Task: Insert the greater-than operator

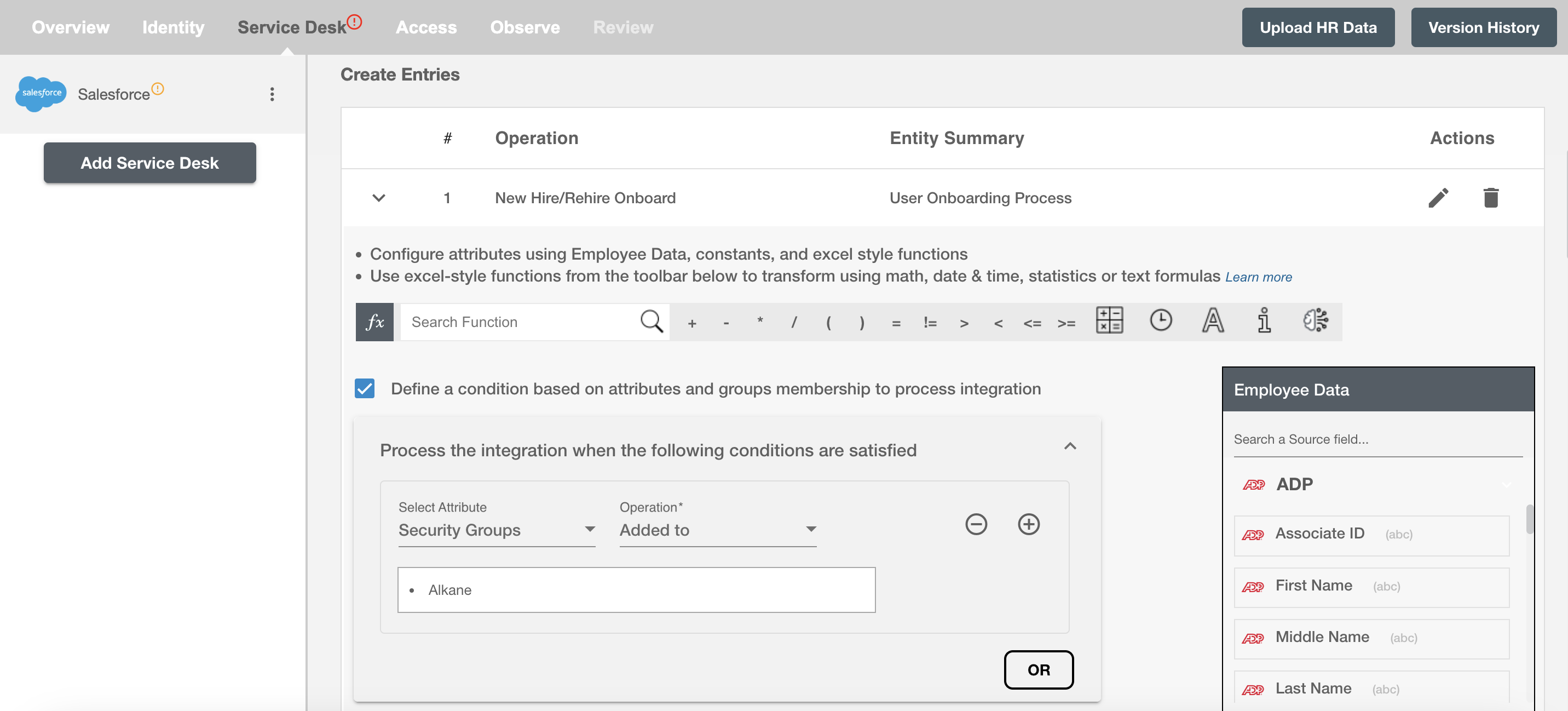Action: click(x=964, y=323)
